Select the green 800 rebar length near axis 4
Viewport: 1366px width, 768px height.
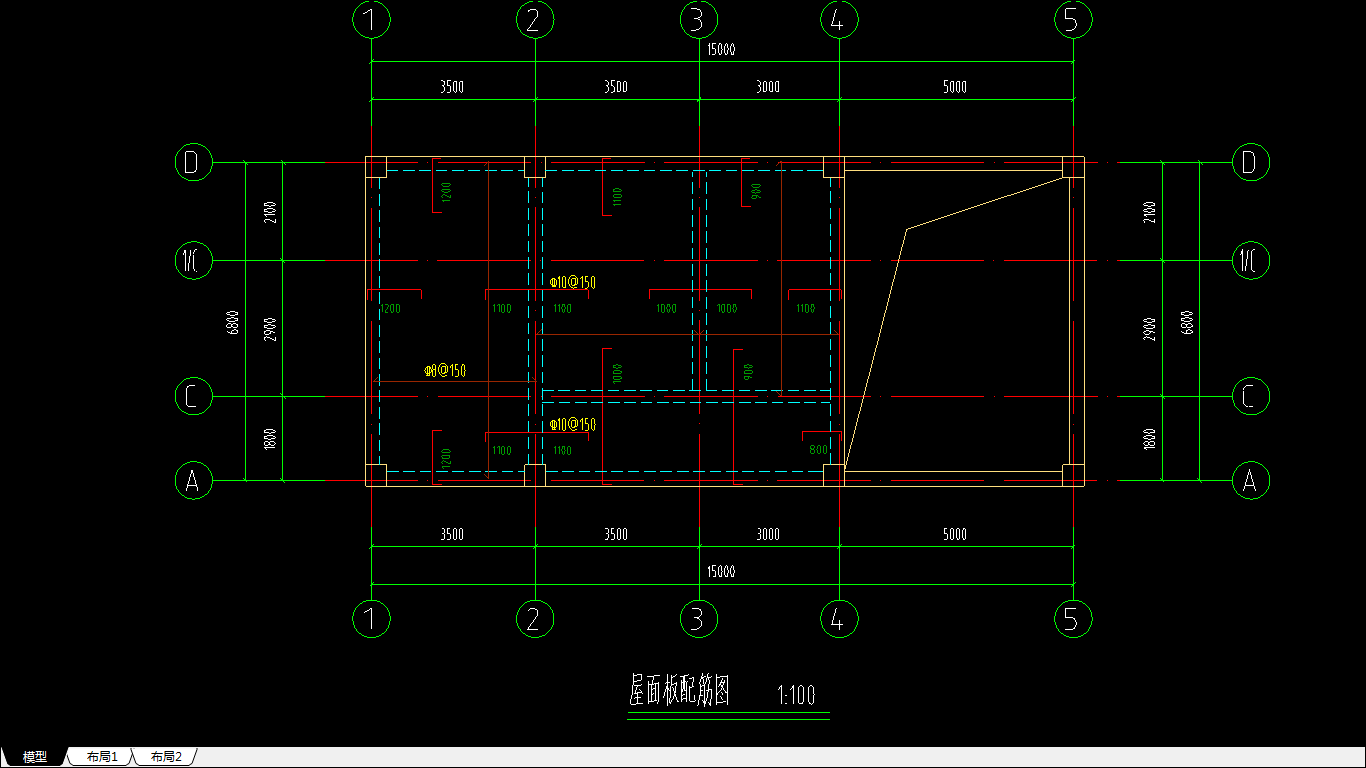point(818,451)
